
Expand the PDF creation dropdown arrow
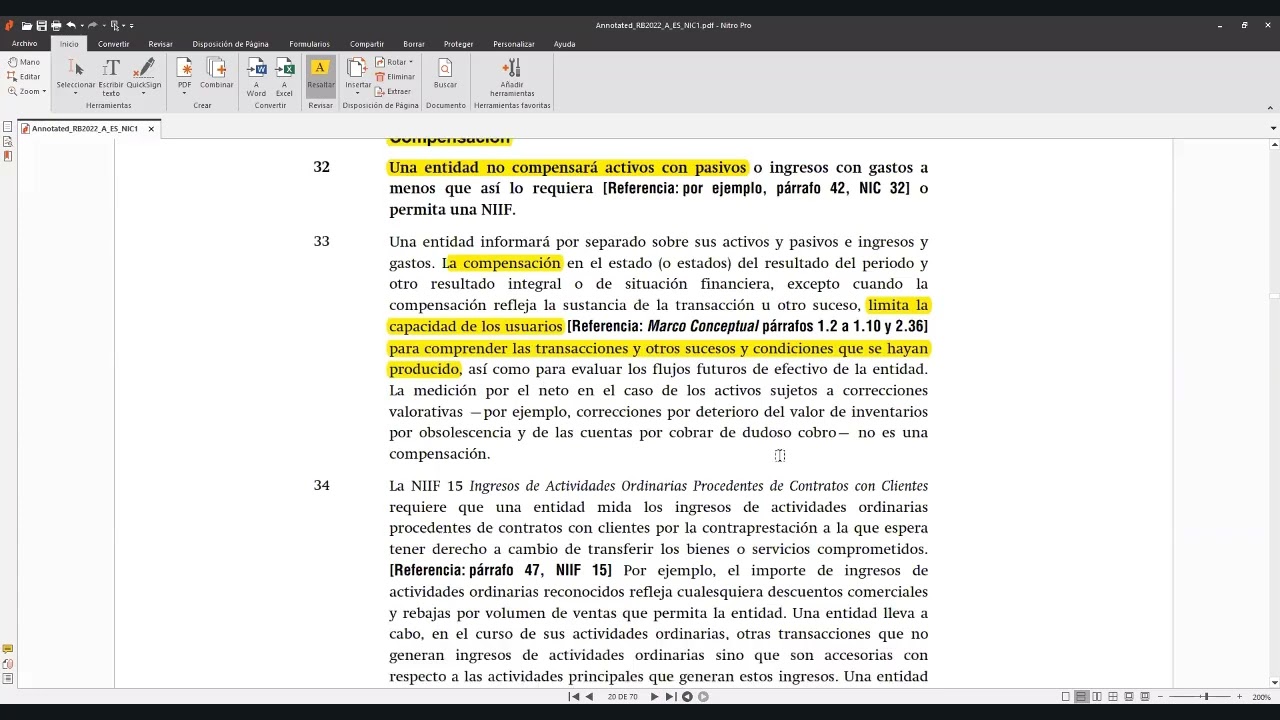(x=185, y=93)
